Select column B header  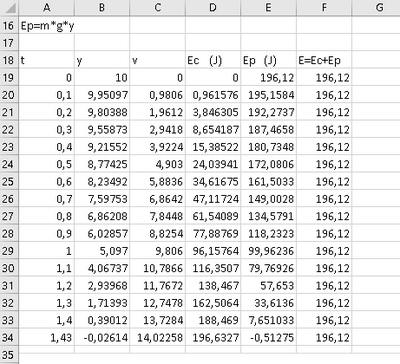click(102, 7)
